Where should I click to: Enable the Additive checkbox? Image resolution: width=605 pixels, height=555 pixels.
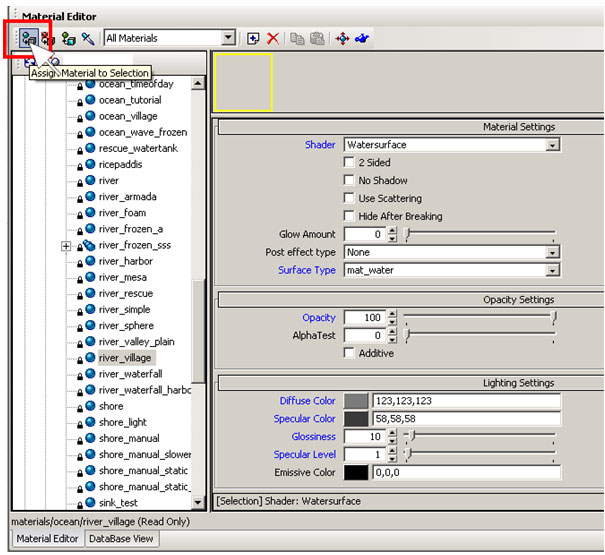coord(349,353)
